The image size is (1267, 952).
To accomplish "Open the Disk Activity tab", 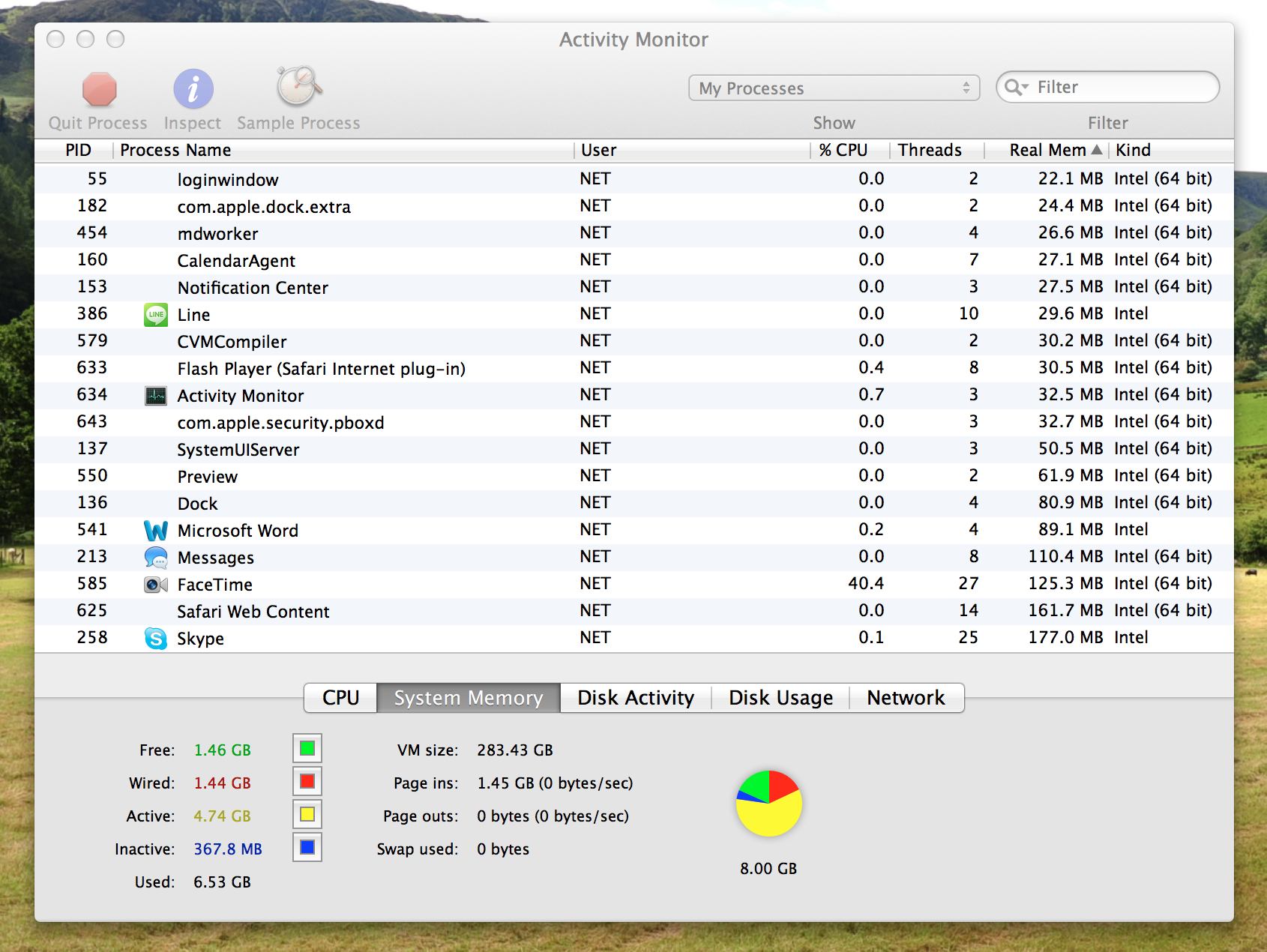I will pos(636,698).
